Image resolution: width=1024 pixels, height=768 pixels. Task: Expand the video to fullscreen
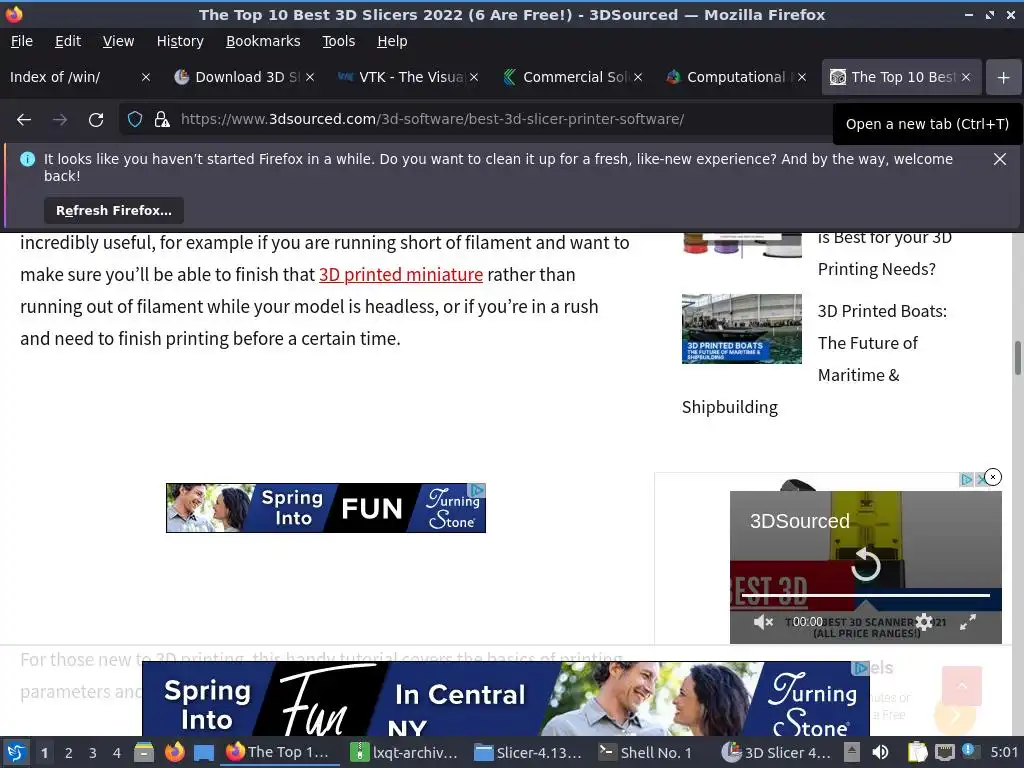pos(968,622)
